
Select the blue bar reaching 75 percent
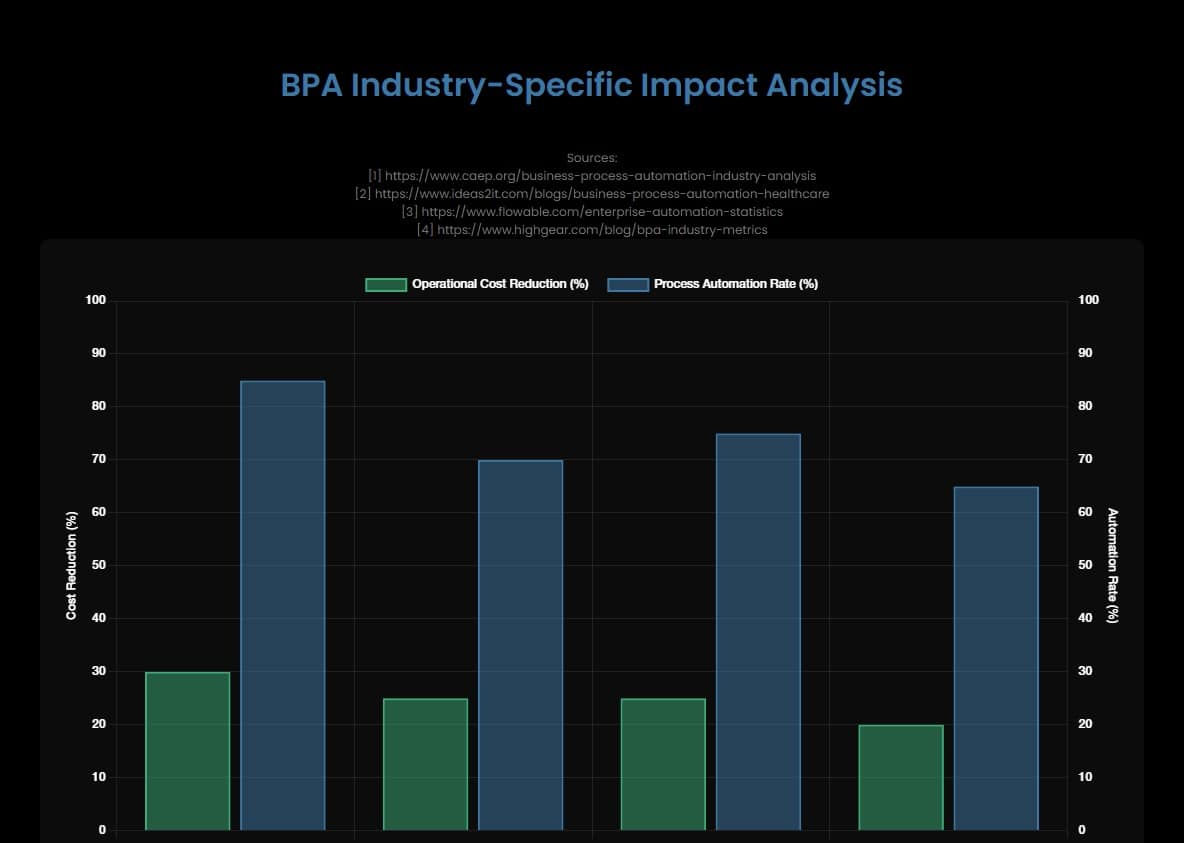coord(758,630)
